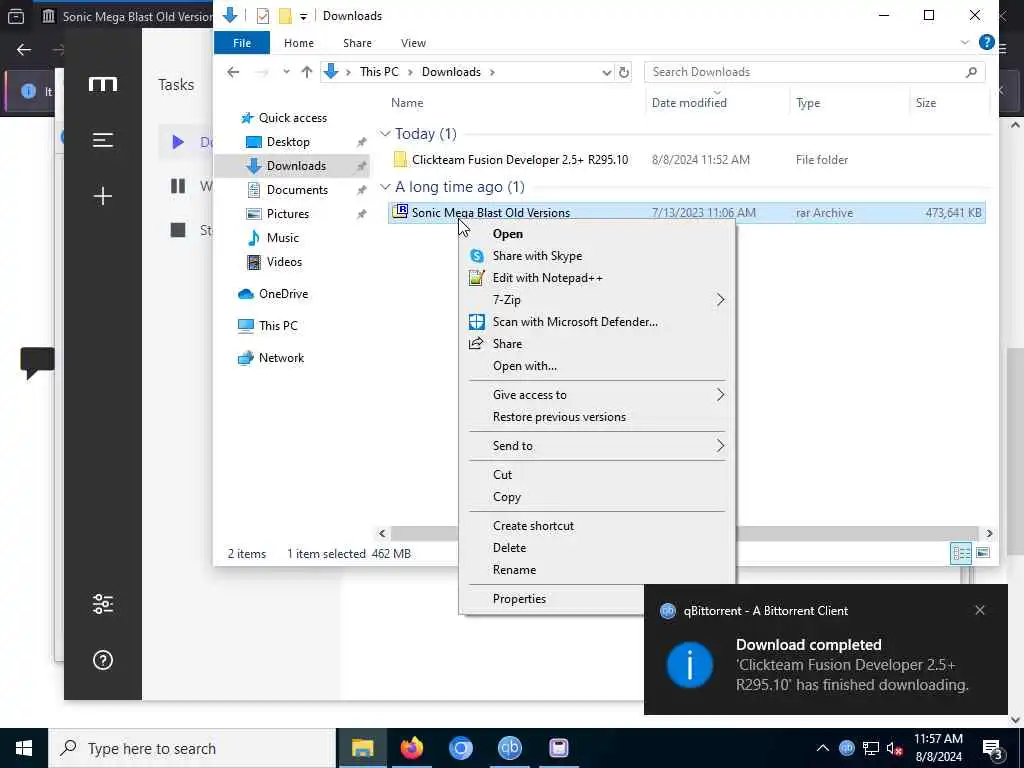1024x768 pixels.
Task: Click the Share context menu entry
Action: pos(597,344)
